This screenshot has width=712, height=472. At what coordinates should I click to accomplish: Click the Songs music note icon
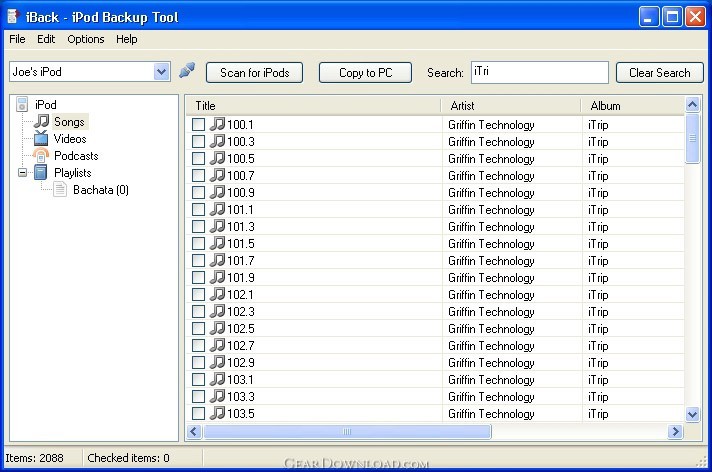coord(41,121)
